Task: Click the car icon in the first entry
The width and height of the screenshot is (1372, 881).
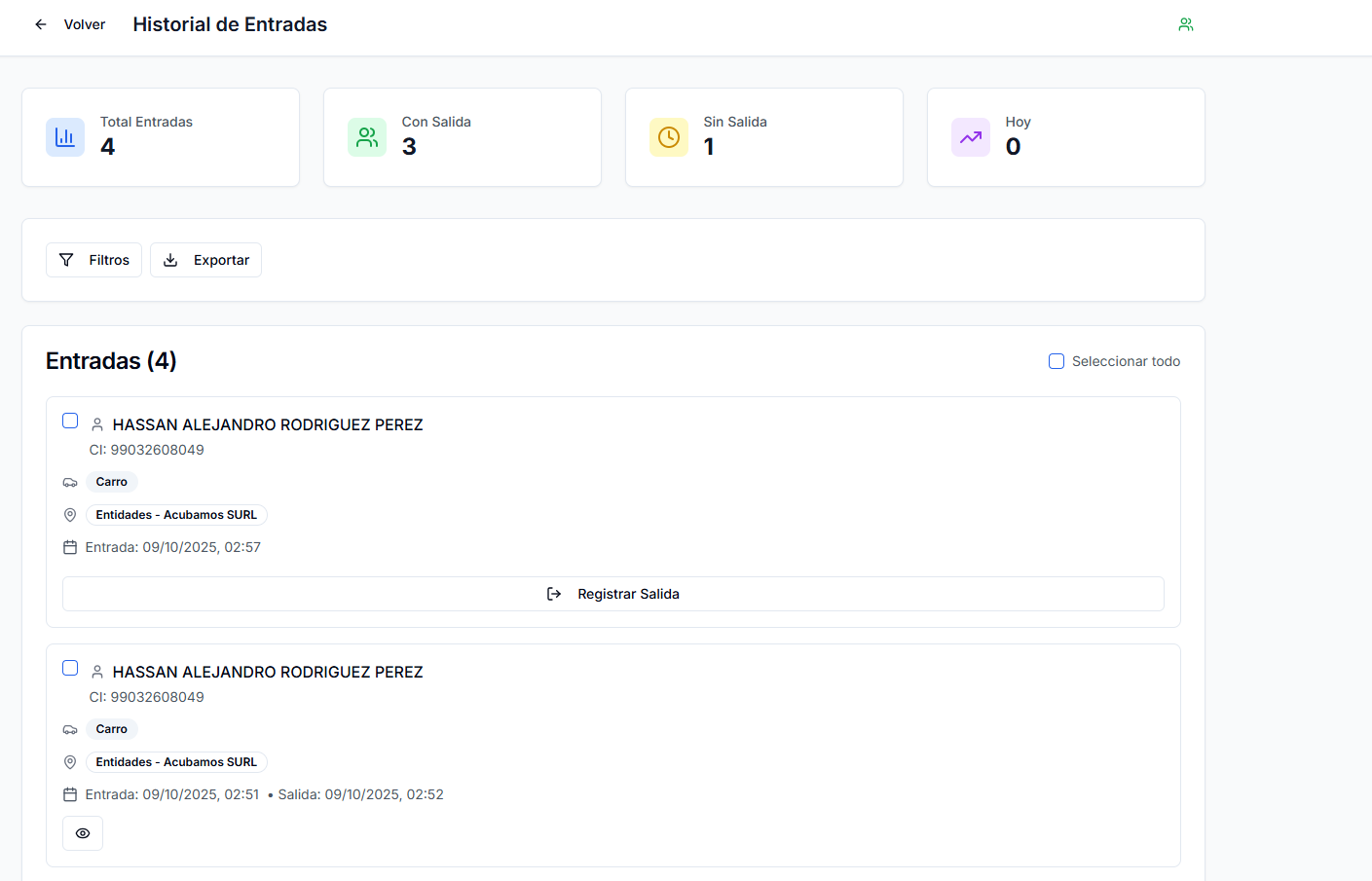Action: [x=70, y=483]
